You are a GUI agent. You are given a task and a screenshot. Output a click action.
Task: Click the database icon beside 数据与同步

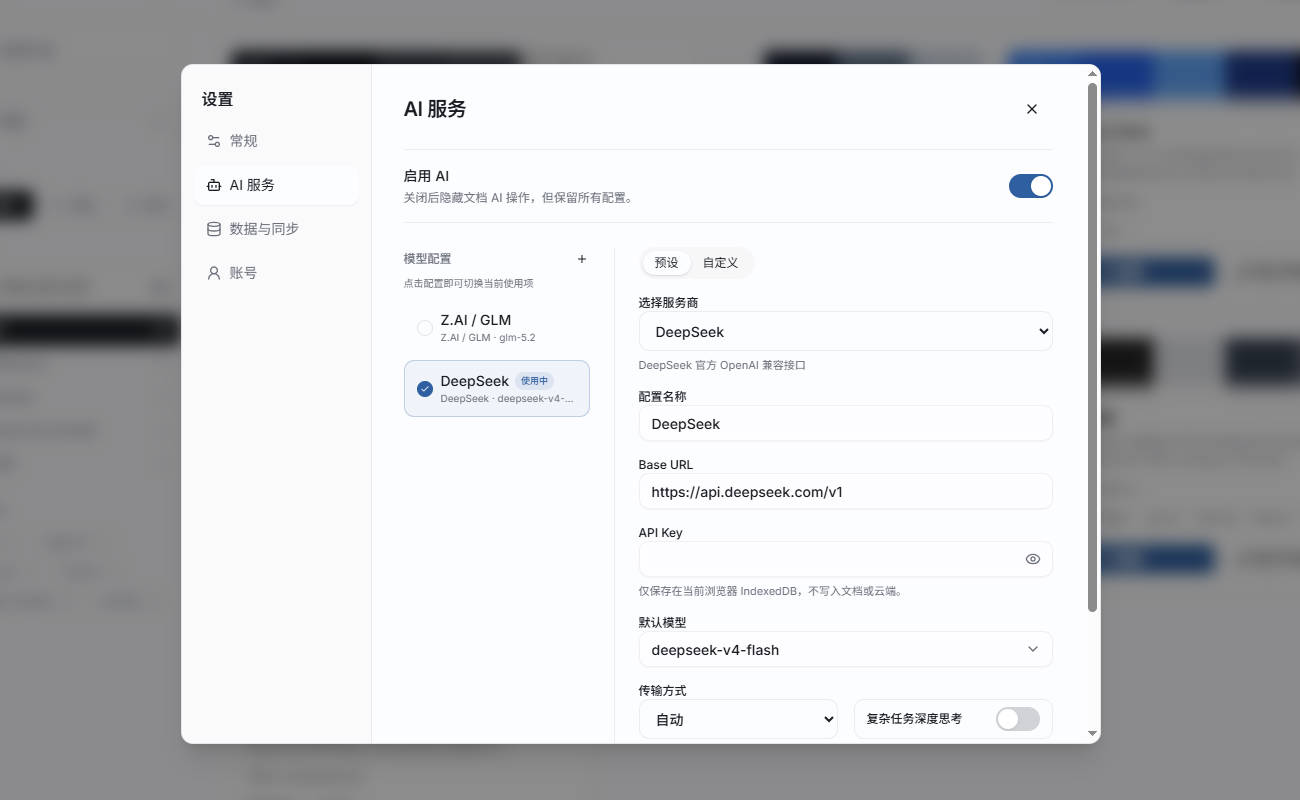tap(213, 229)
